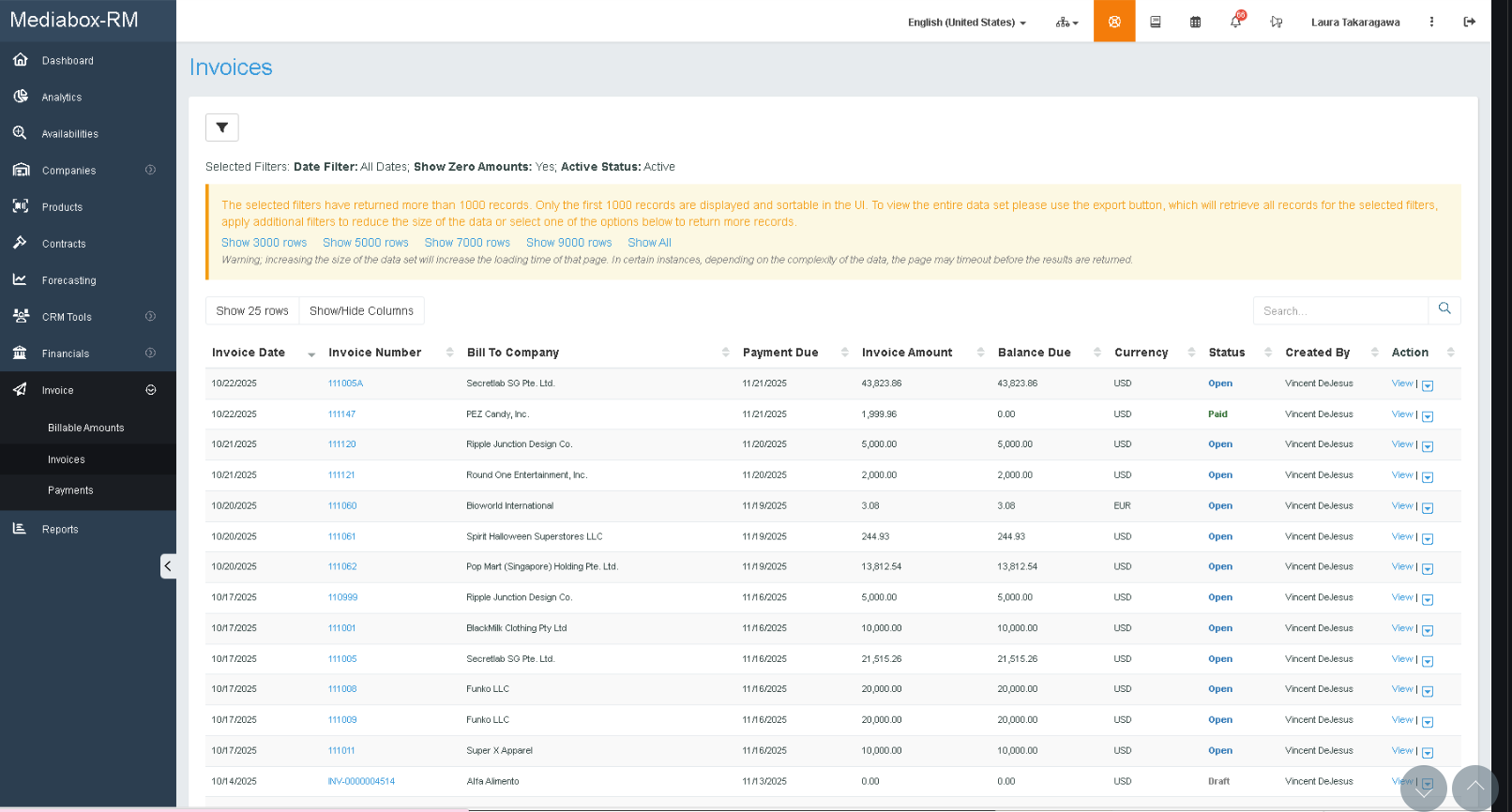Click Show 3000 rows link

tap(264, 243)
